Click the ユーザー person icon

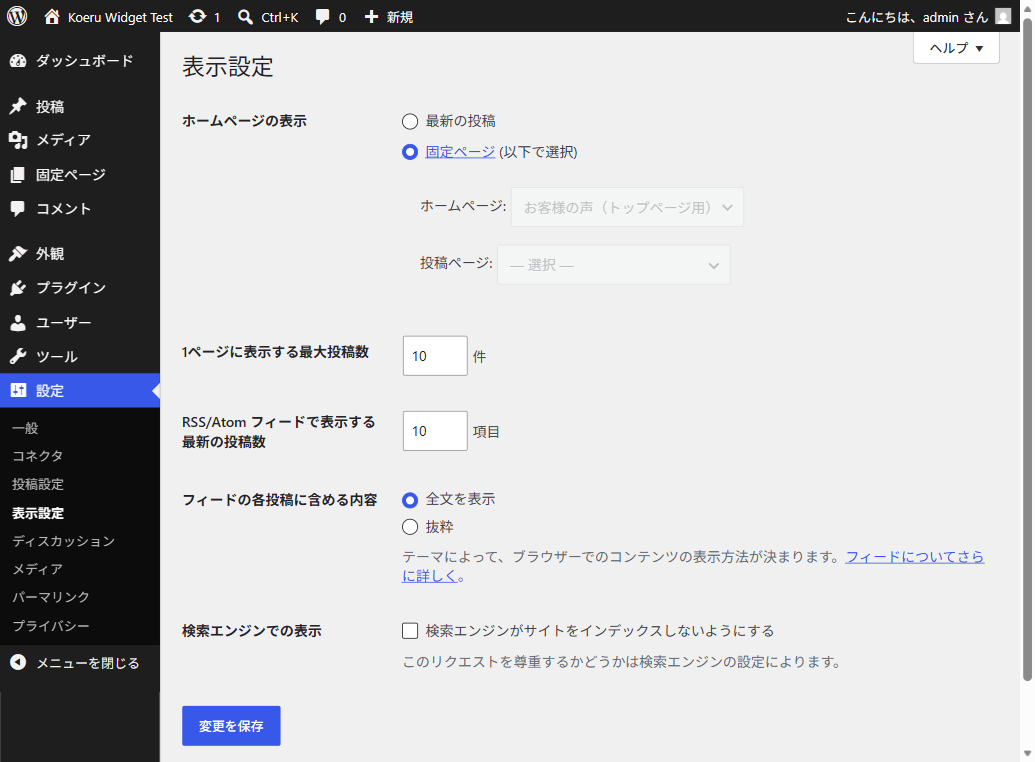[x=18, y=323]
